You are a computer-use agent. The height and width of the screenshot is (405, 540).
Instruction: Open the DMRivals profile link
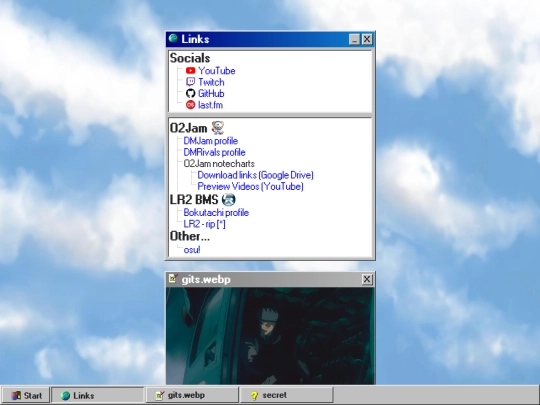point(214,152)
